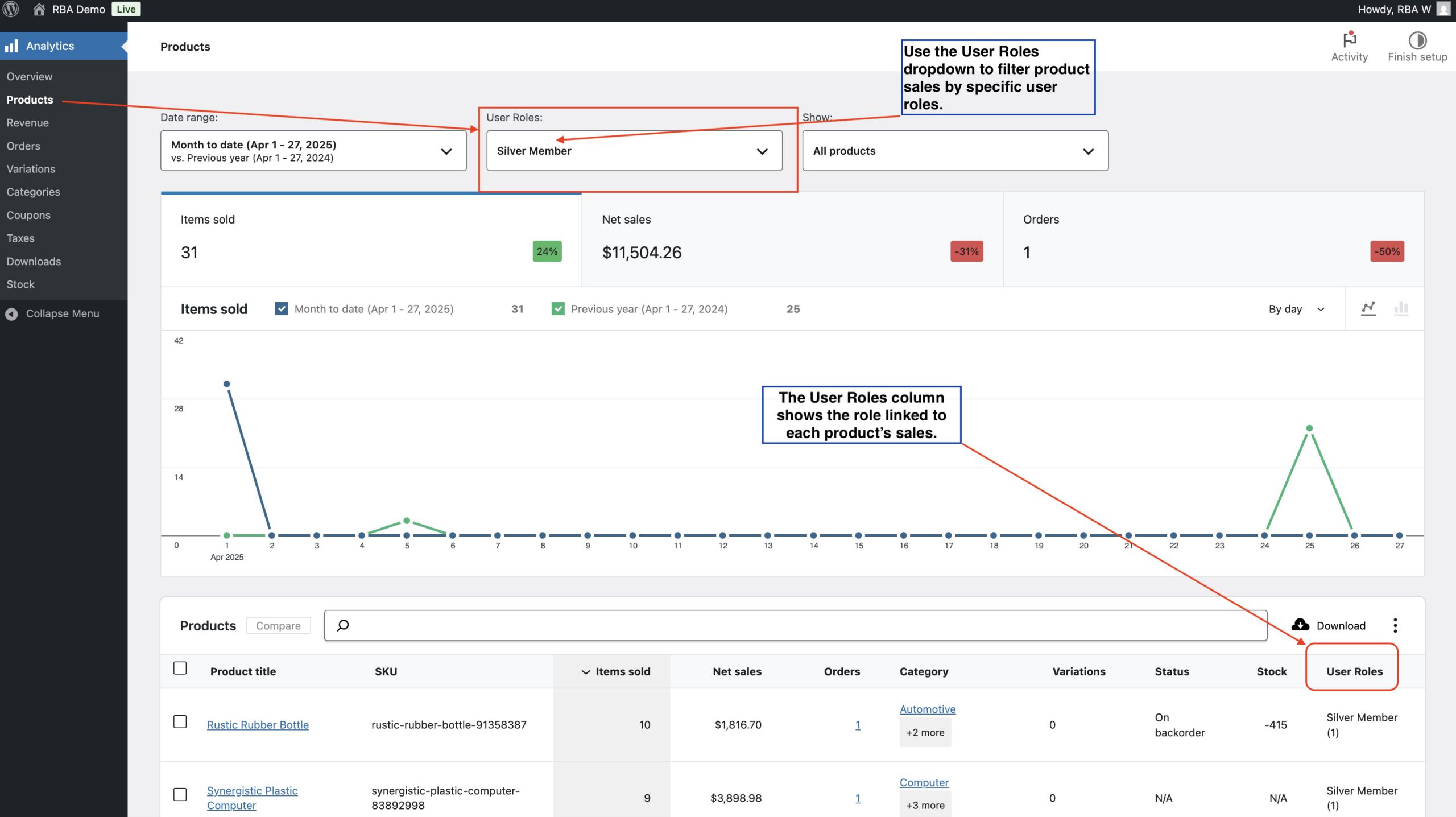This screenshot has height=817, width=1456.
Task: Uncheck the Month to date legend checkbox
Action: click(x=281, y=309)
